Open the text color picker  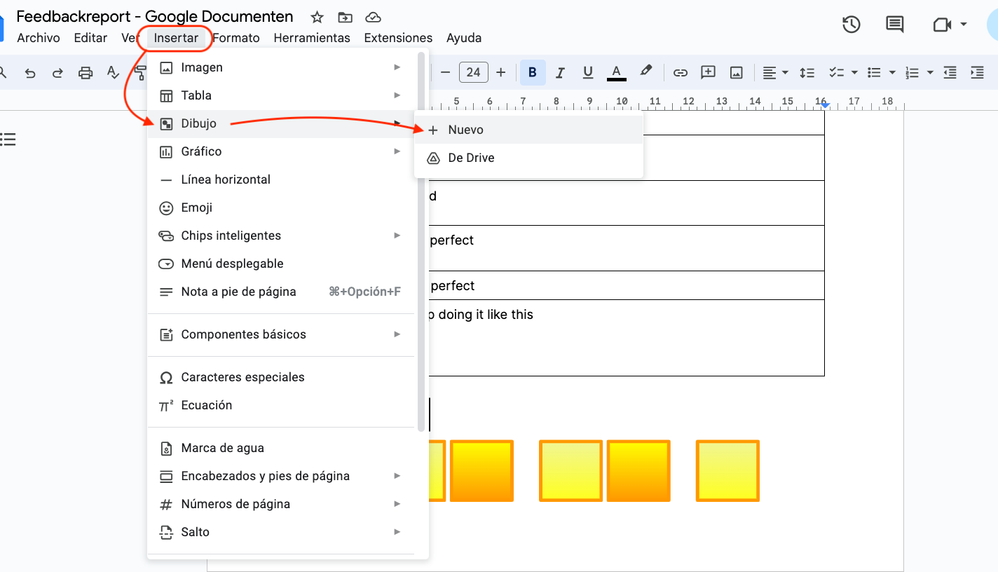pos(616,73)
